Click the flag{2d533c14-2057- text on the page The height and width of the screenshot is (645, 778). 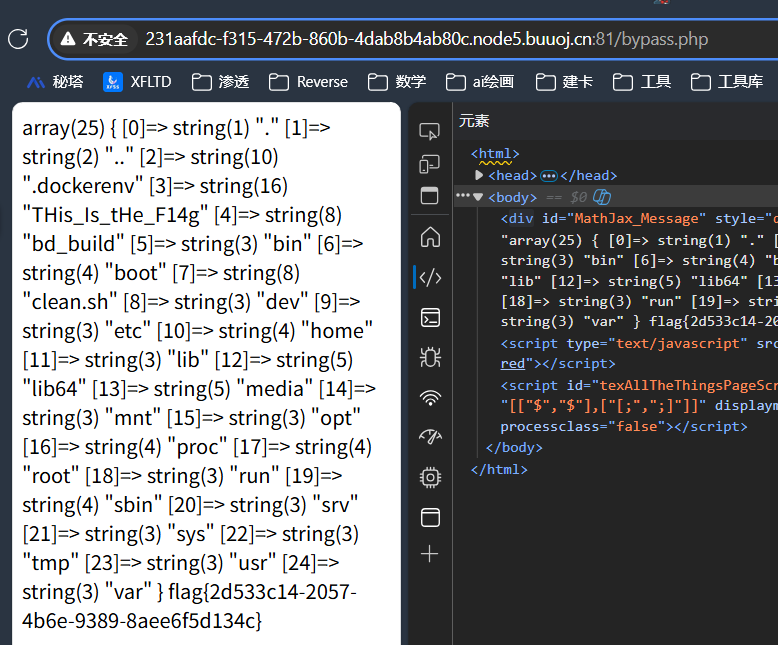(x=262, y=592)
